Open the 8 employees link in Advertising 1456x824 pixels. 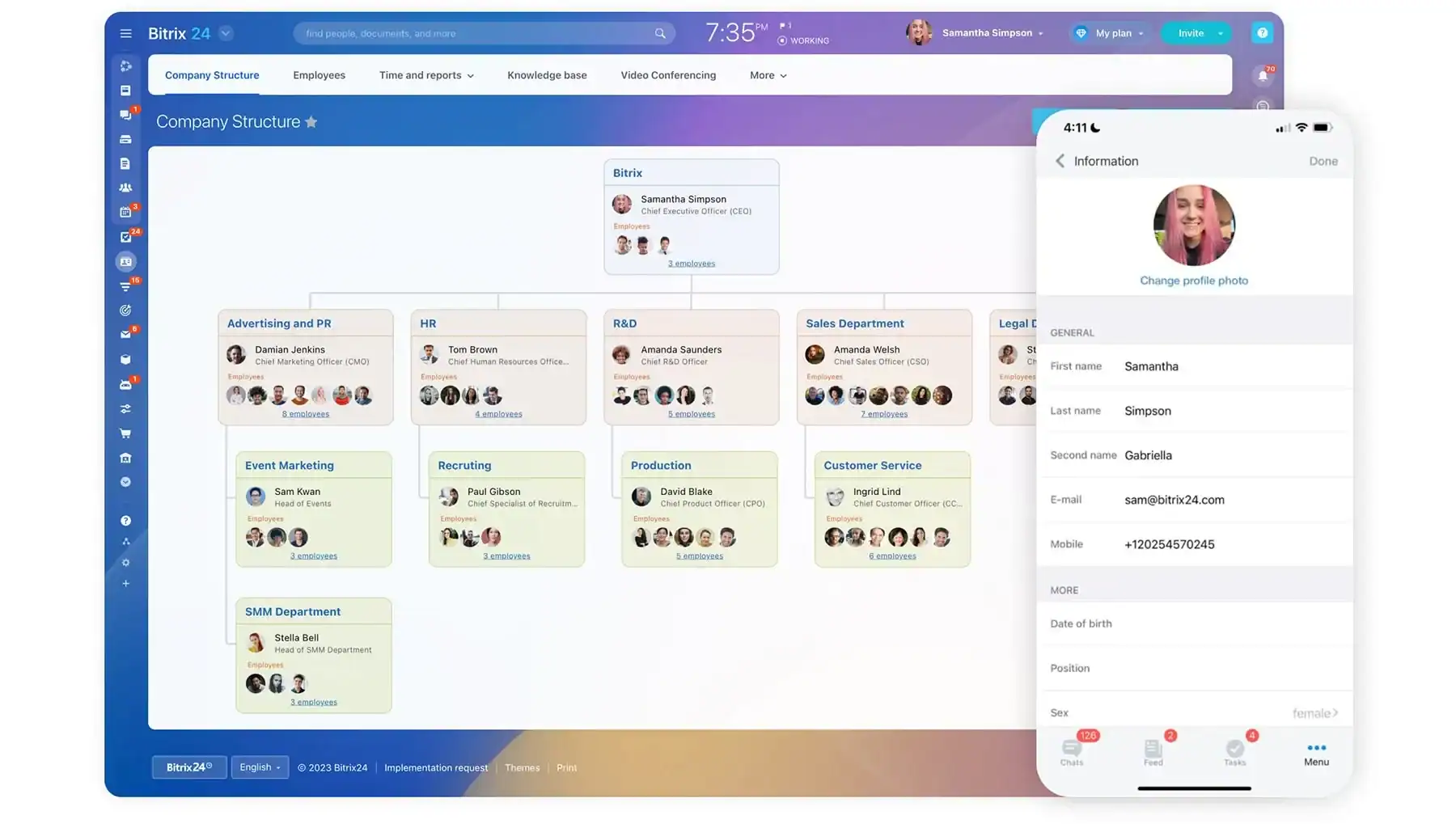305,414
